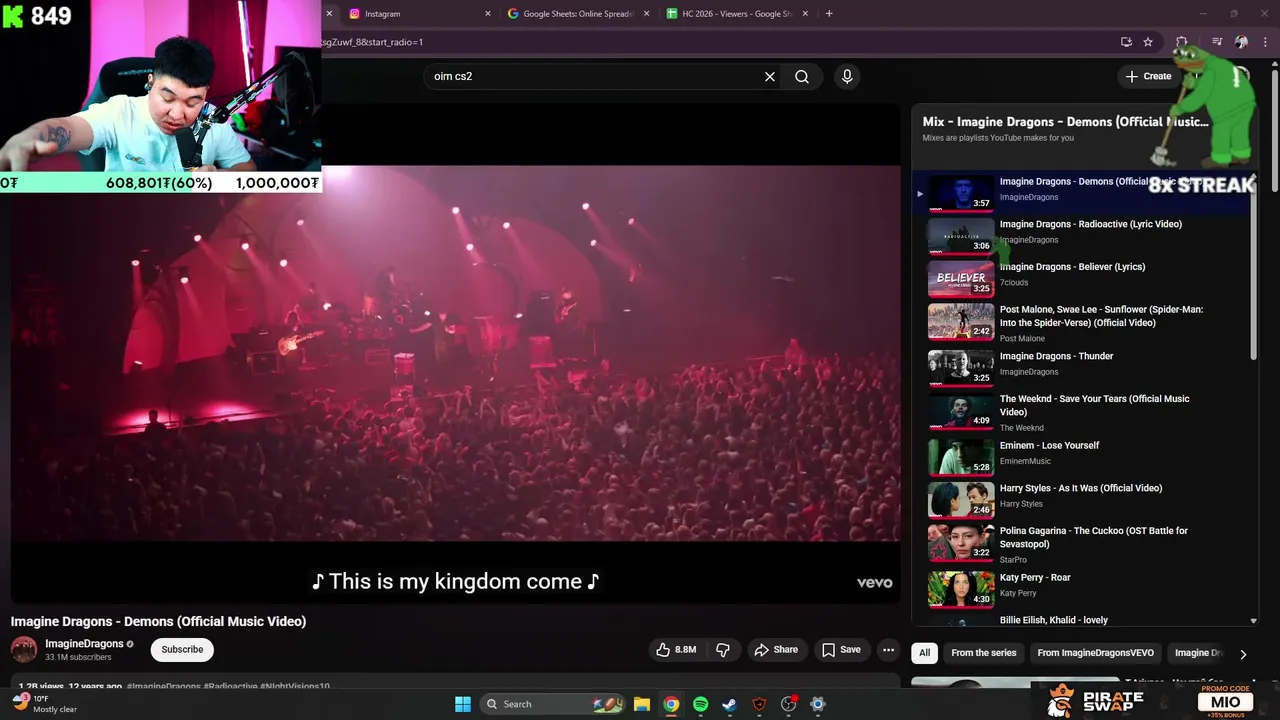Close the Google Sheets: Online Spreadsheet tab
Image resolution: width=1280 pixels, height=720 pixels.
[x=646, y=14]
